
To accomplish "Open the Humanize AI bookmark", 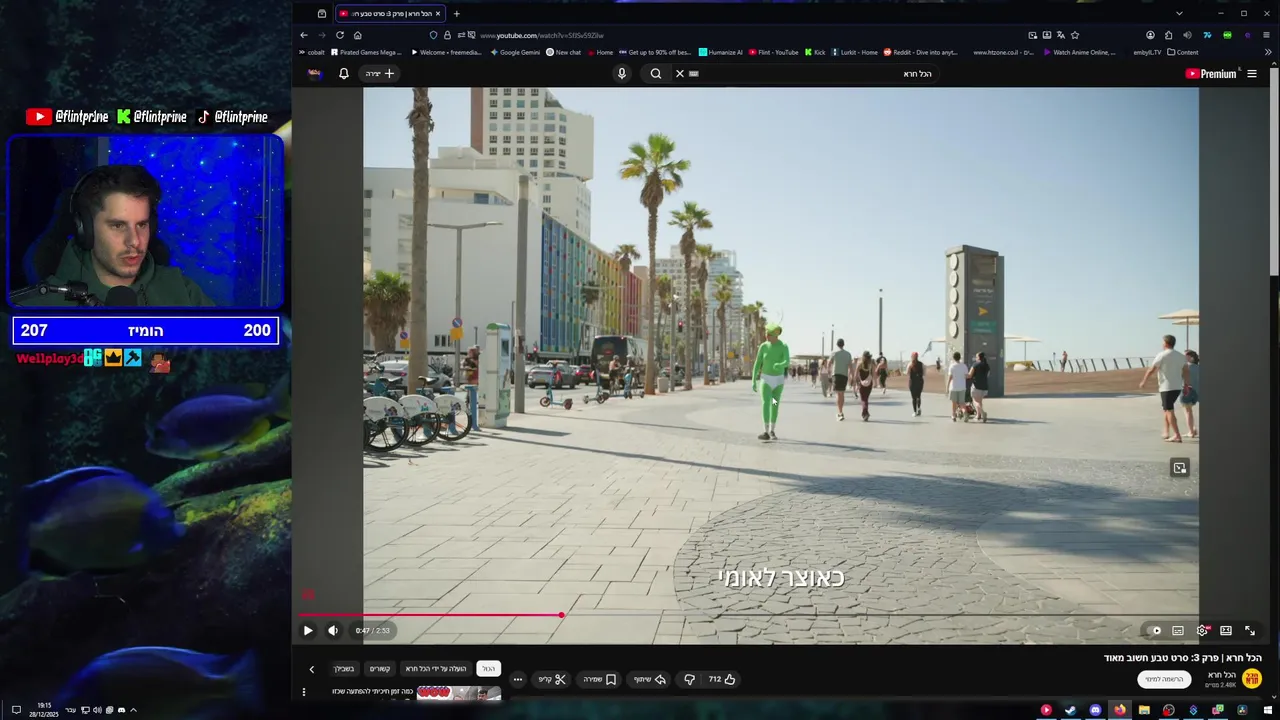I will point(721,52).
